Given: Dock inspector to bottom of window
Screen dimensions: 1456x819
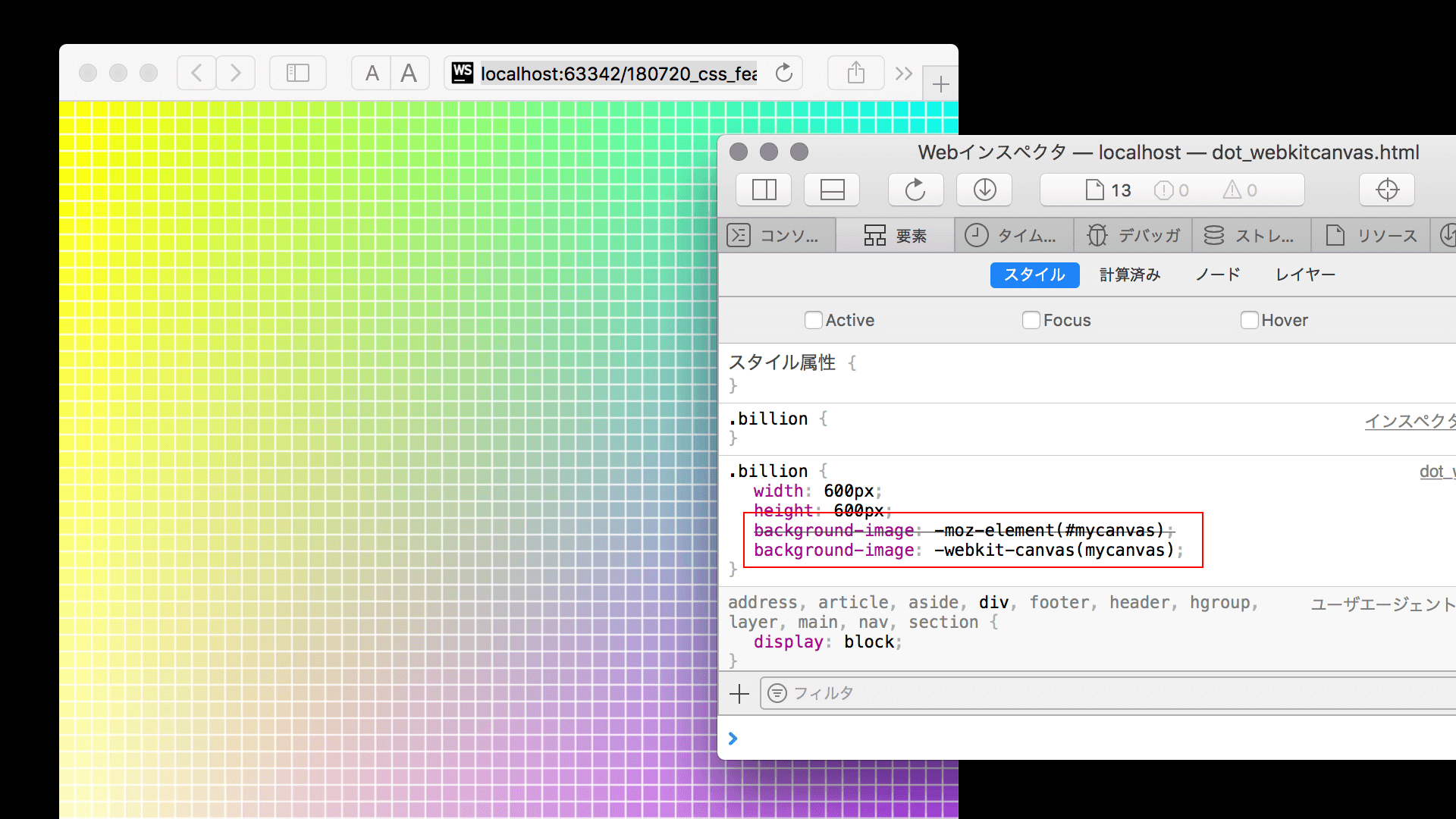Looking at the screenshot, I should coord(832,190).
